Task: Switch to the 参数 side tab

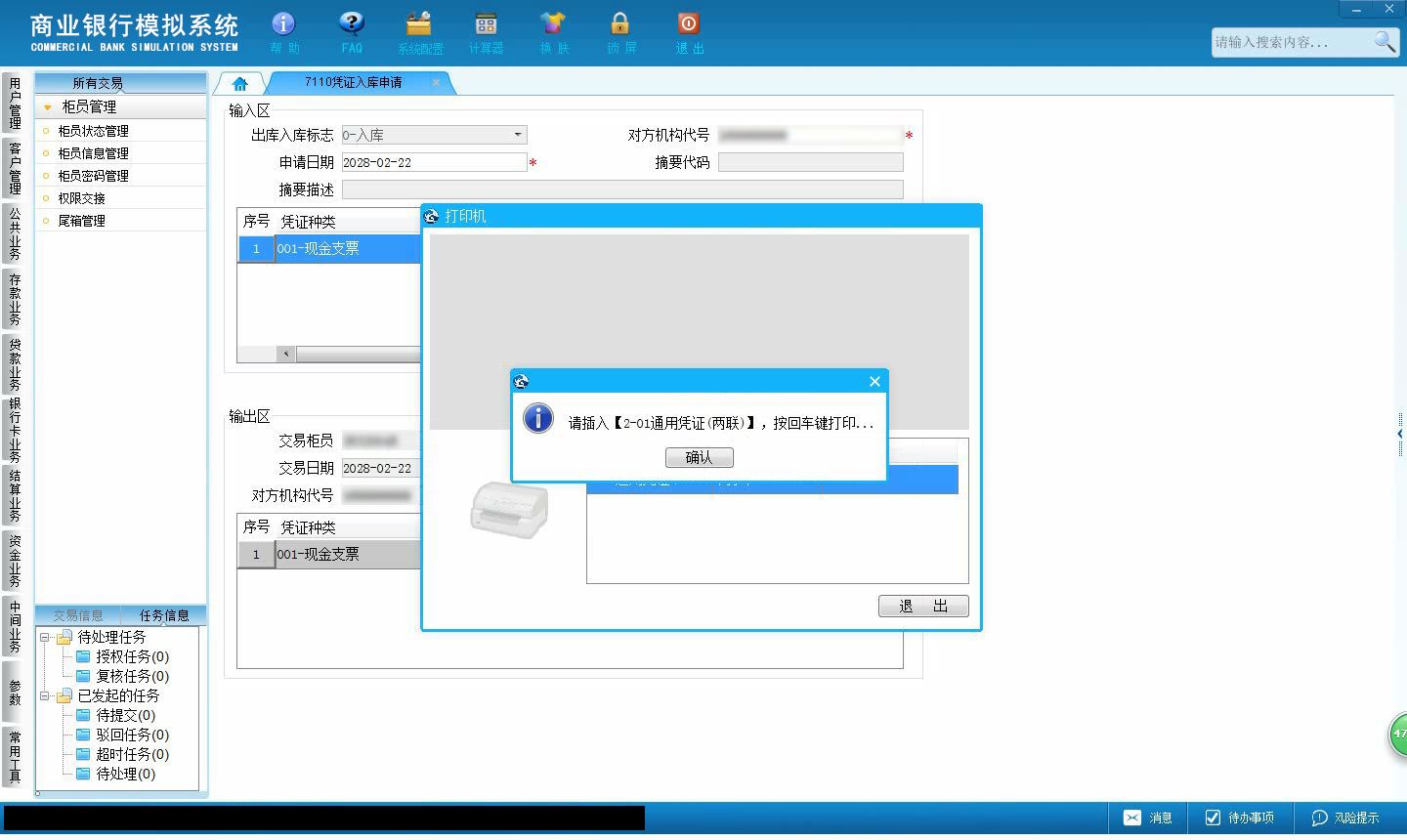Action: click(14, 693)
